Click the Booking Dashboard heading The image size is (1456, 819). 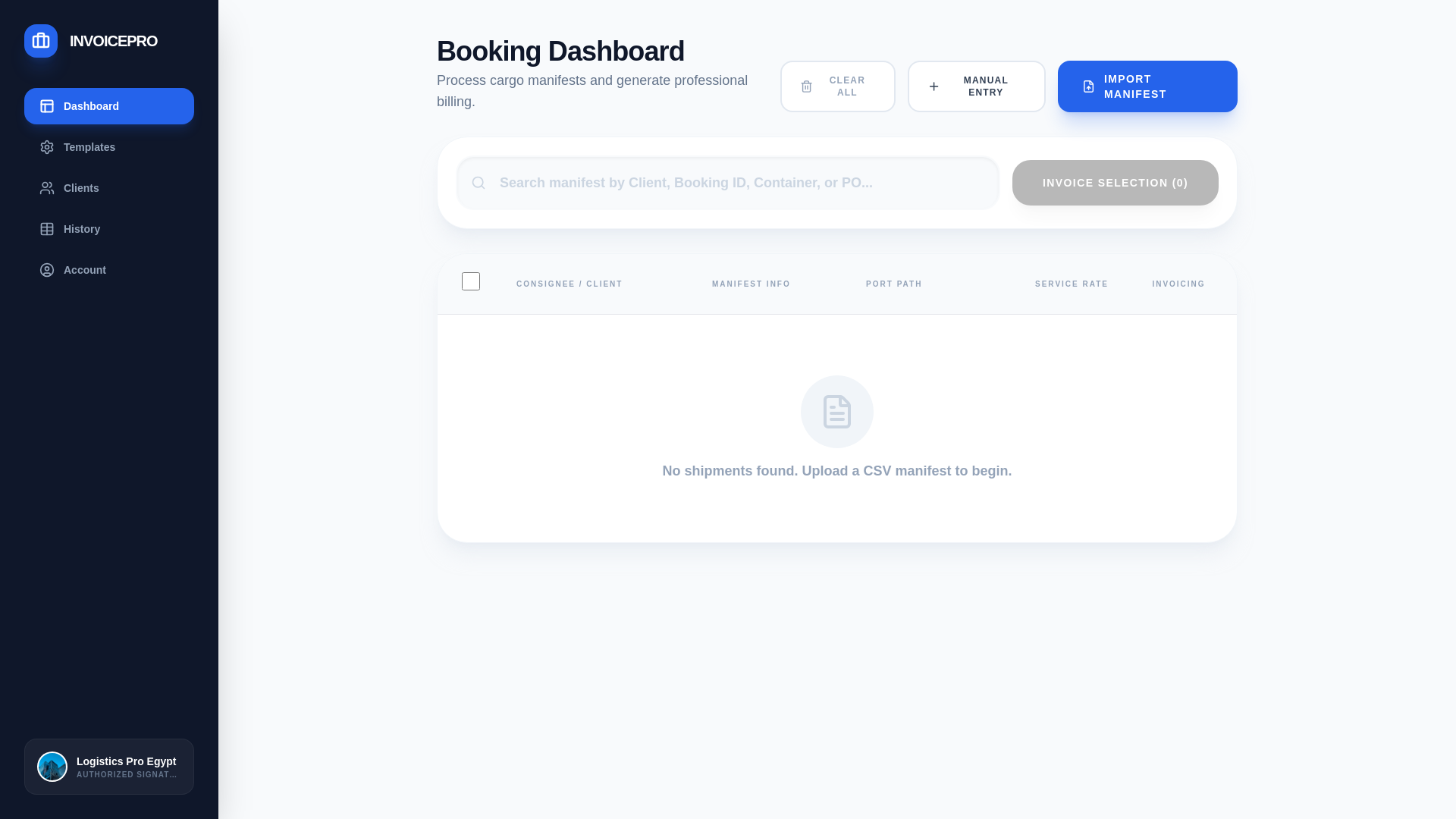[x=560, y=52]
